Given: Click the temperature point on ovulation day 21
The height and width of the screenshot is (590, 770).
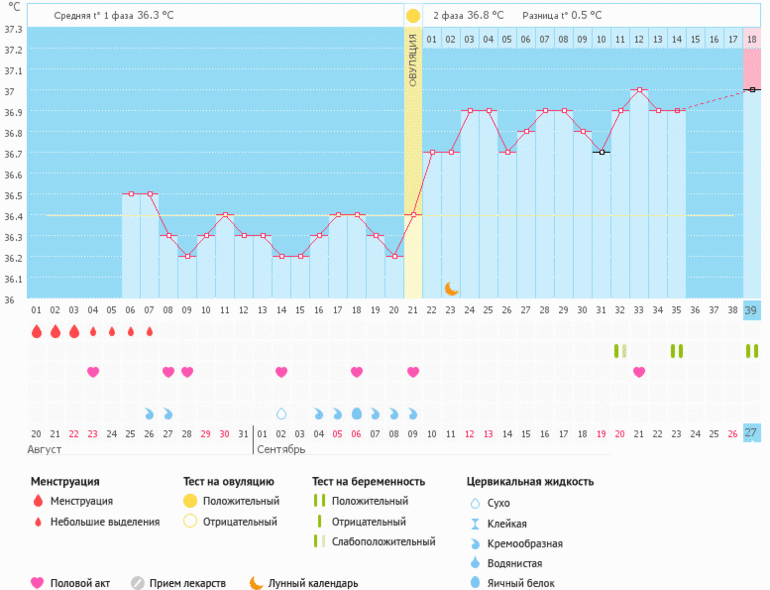Looking at the screenshot, I should (x=413, y=214).
